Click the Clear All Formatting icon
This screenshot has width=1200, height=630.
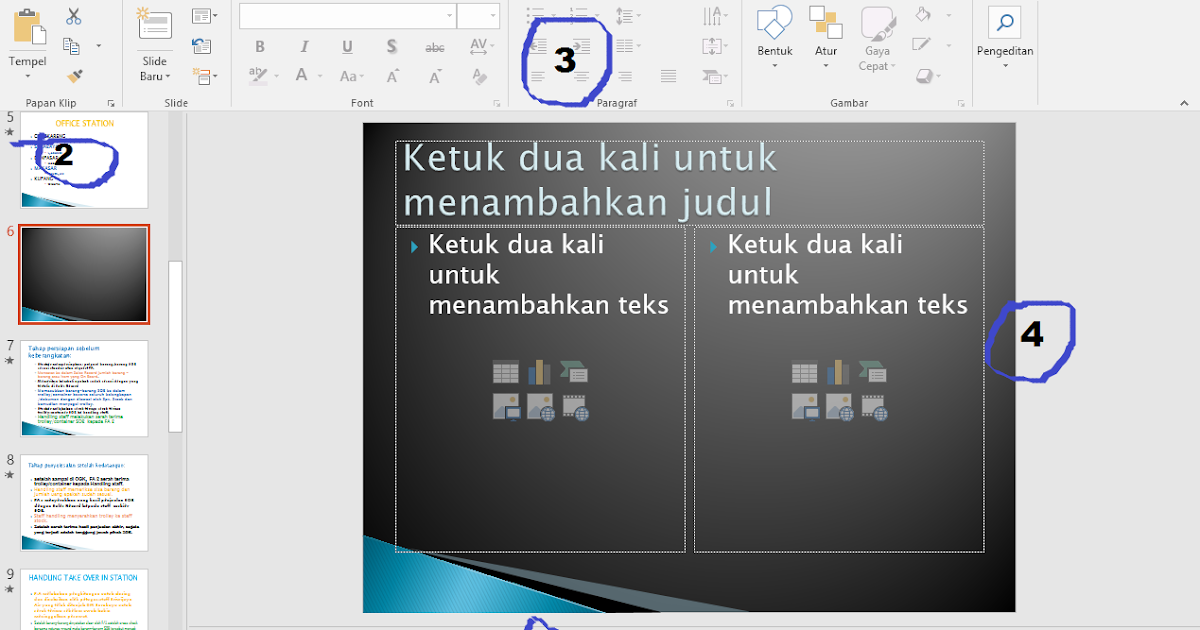click(x=481, y=76)
